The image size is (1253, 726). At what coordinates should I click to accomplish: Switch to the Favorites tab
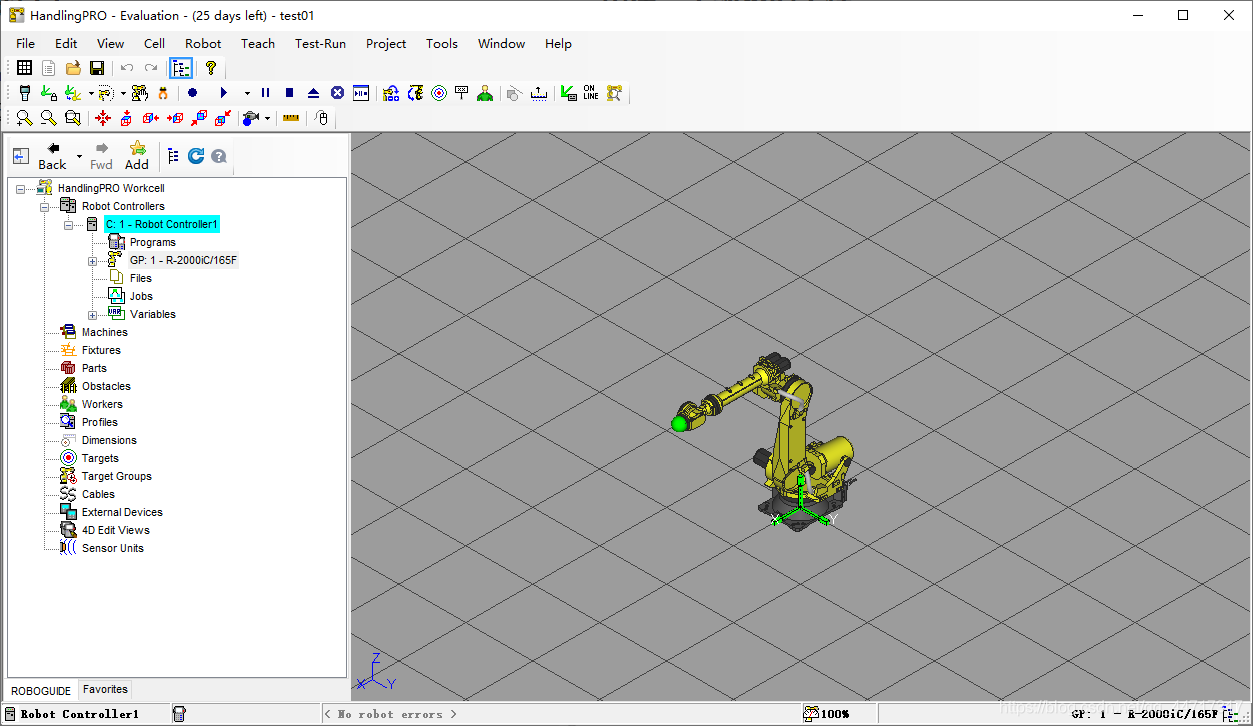point(105,689)
